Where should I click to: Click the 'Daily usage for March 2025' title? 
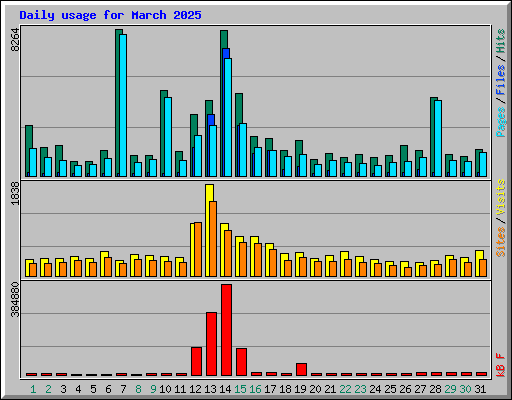coord(110,15)
